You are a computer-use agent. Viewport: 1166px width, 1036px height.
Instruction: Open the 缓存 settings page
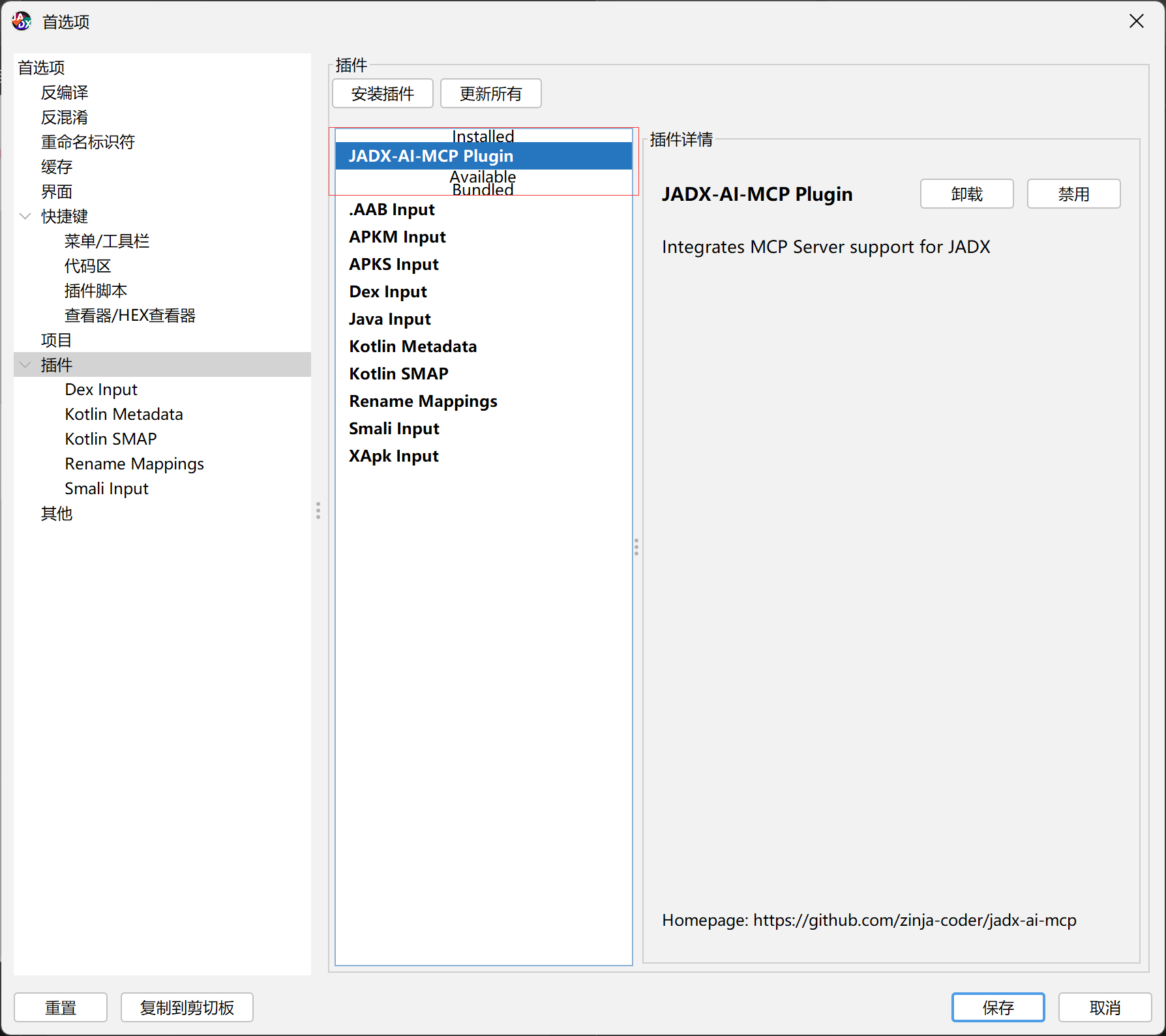point(57,167)
